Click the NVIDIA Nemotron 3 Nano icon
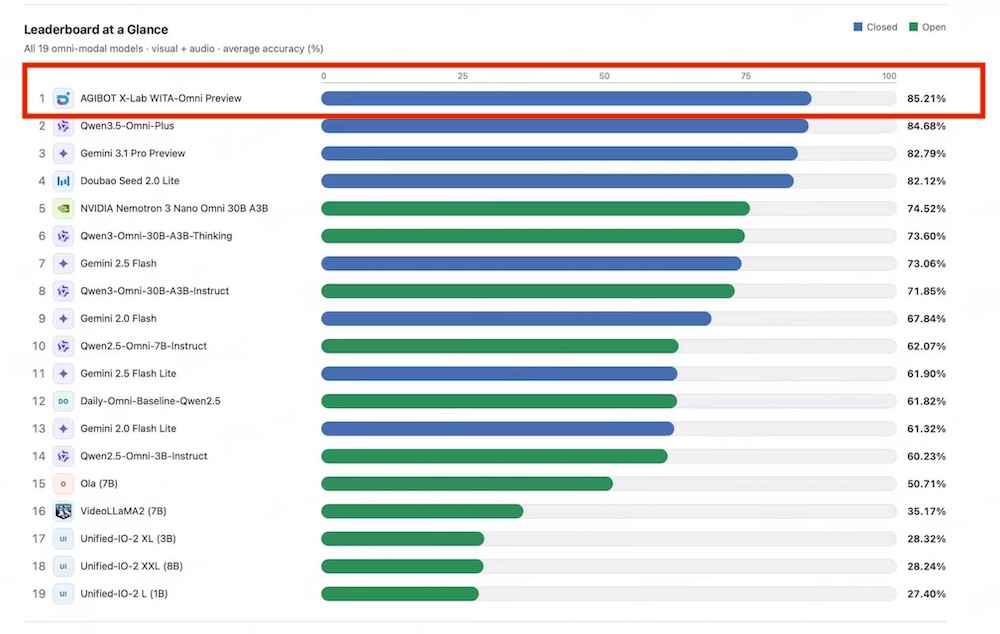 point(63,208)
